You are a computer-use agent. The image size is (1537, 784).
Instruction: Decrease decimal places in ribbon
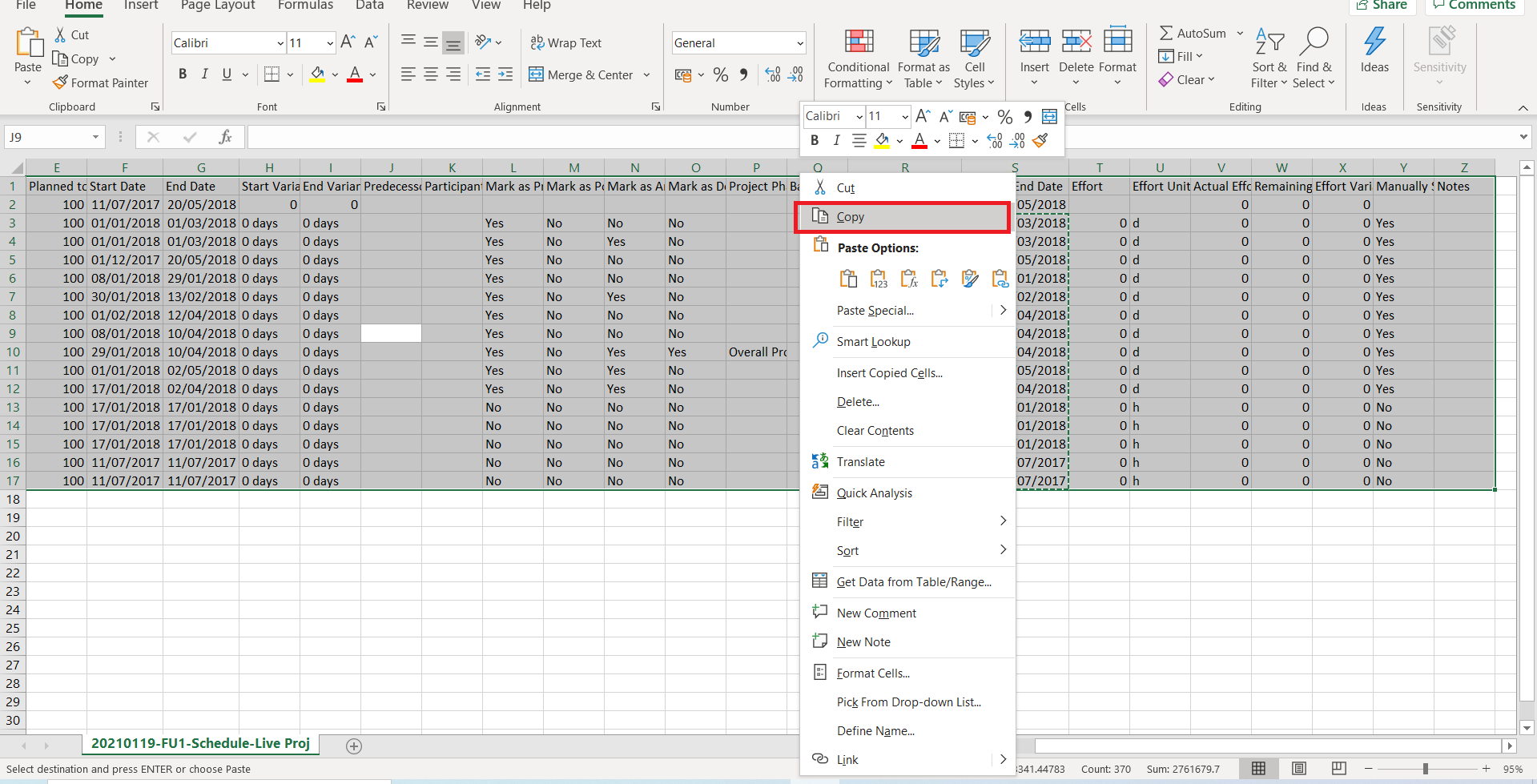[795, 75]
